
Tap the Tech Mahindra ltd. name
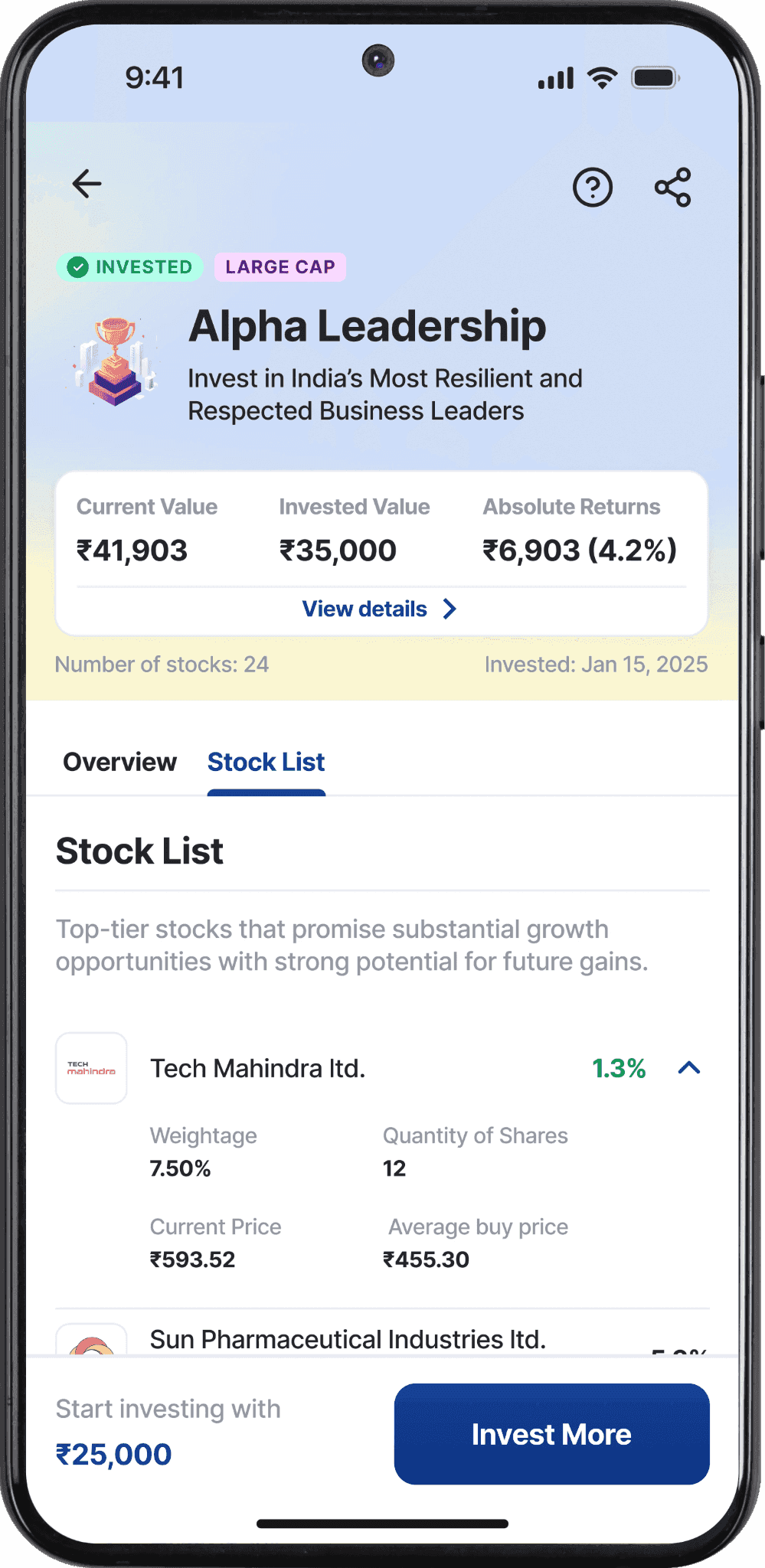point(257,1069)
